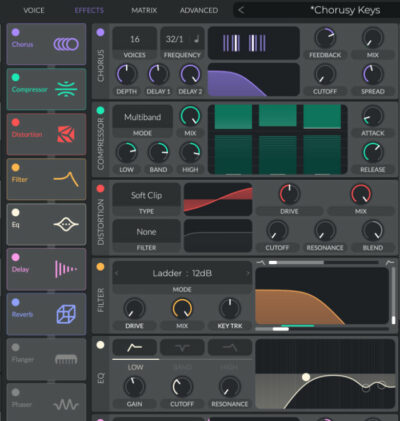Click the chorus FEEDBACK knob
Viewport: 400px width, 421px height.
tap(325, 38)
